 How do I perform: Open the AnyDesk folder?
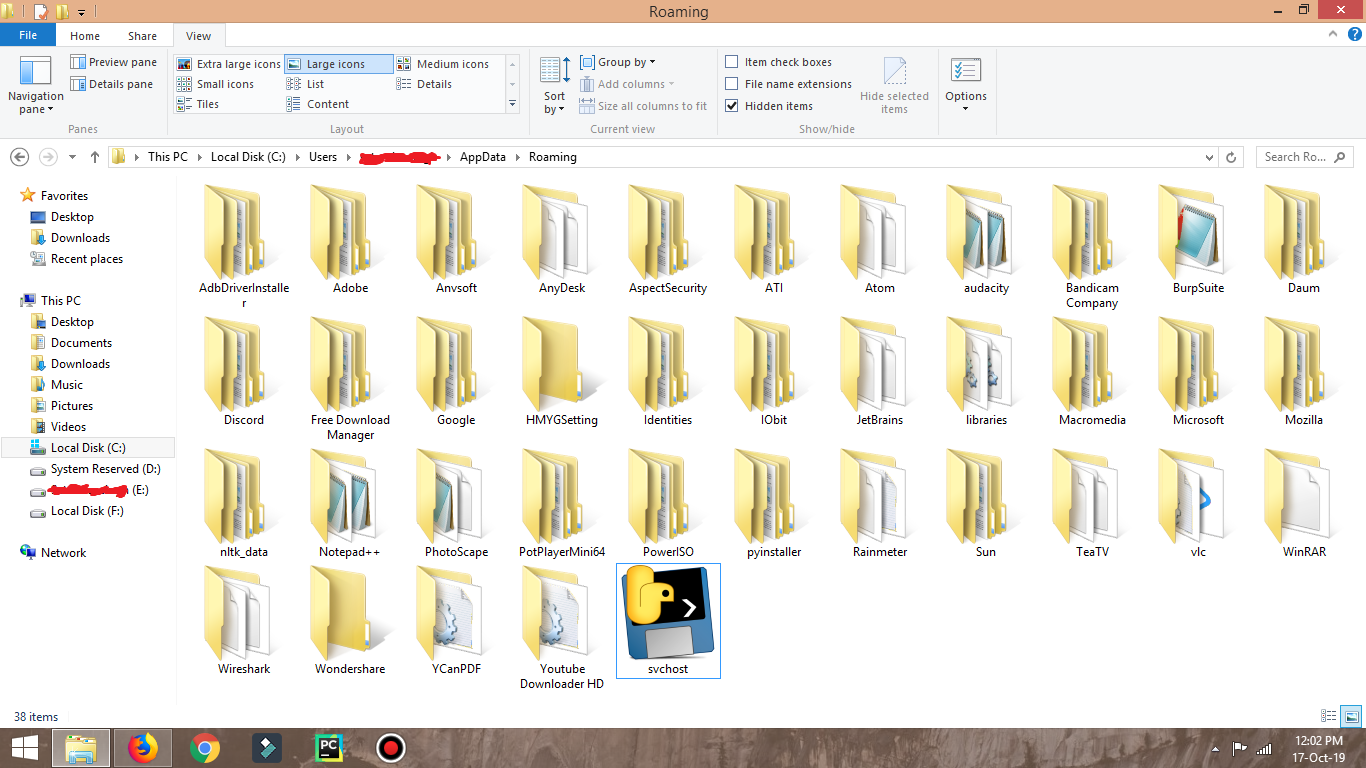point(562,240)
